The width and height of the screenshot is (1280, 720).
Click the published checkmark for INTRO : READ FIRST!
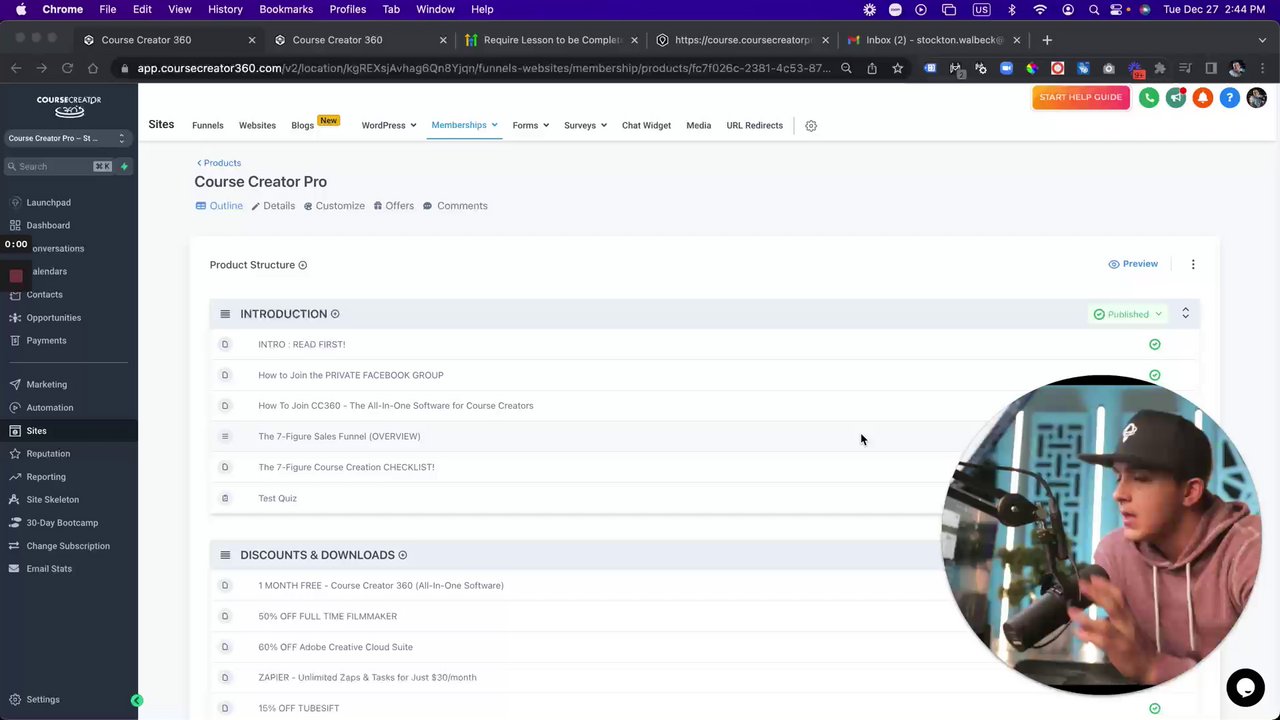(1155, 344)
